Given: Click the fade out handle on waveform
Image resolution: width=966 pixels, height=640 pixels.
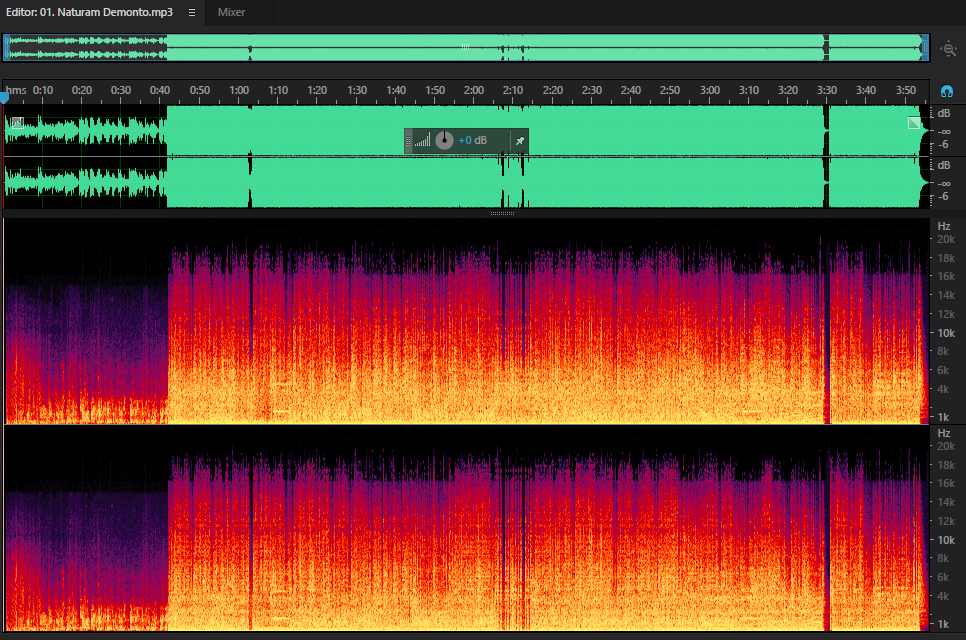Looking at the screenshot, I should 914,123.
